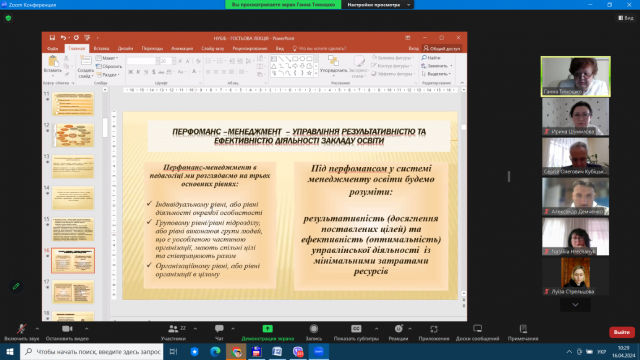Click the Notes button in Zoom toolbar
The height and width of the screenshot is (360, 640).
click(x=523, y=329)
